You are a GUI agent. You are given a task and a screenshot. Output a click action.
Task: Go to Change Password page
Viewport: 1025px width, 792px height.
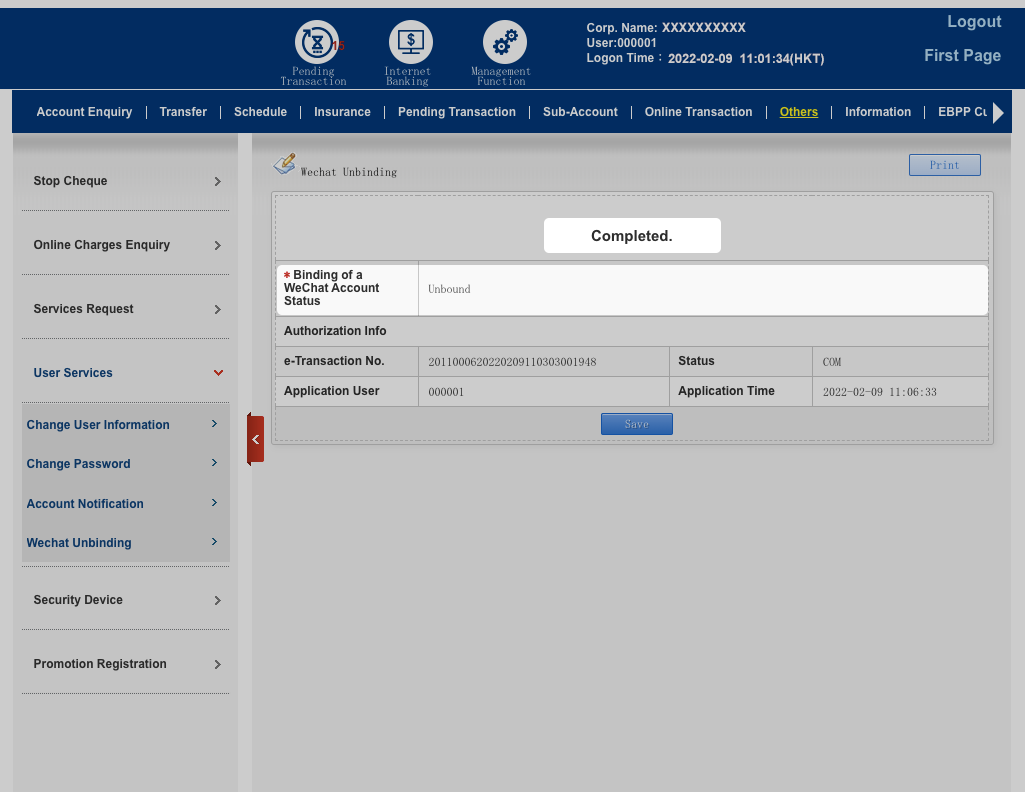coord(79,464)
